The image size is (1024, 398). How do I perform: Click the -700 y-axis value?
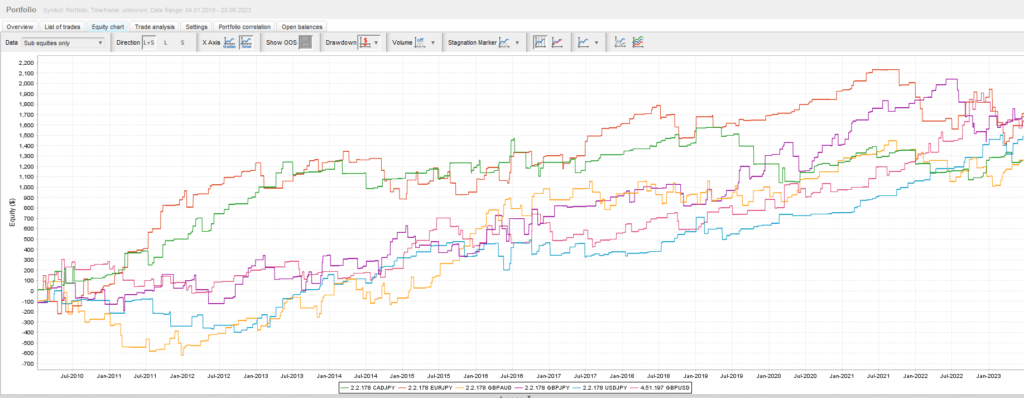tap(27, 363)
